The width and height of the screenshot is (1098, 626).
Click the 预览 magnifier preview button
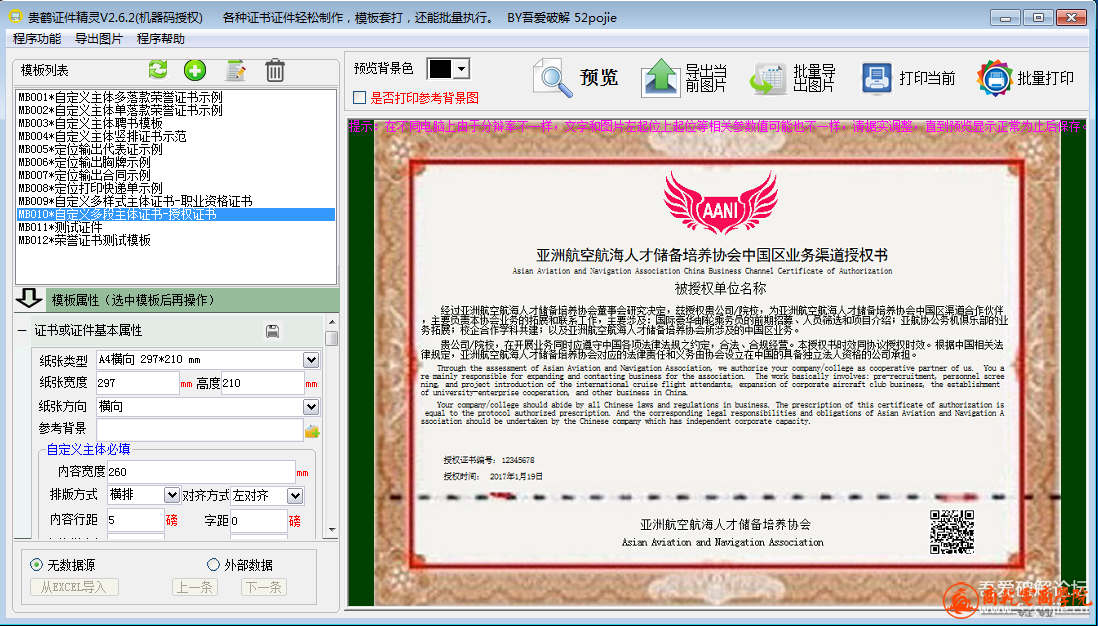[x=577, y=78]
